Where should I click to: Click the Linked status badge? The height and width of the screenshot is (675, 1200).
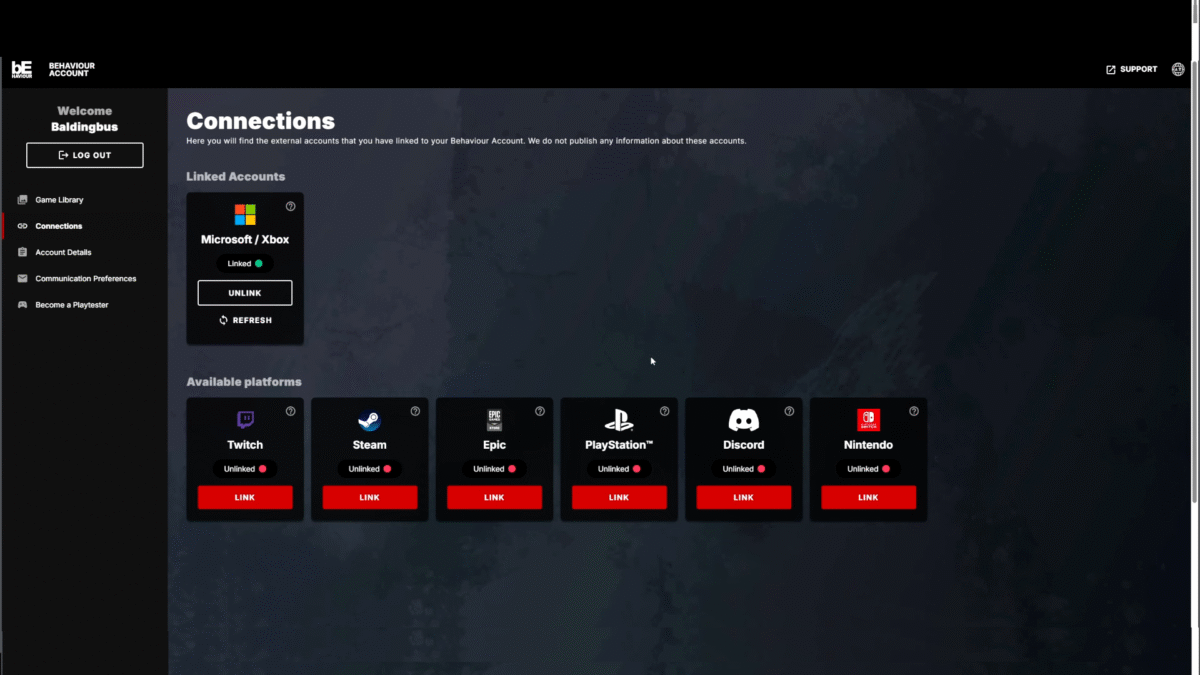point(245,264)
